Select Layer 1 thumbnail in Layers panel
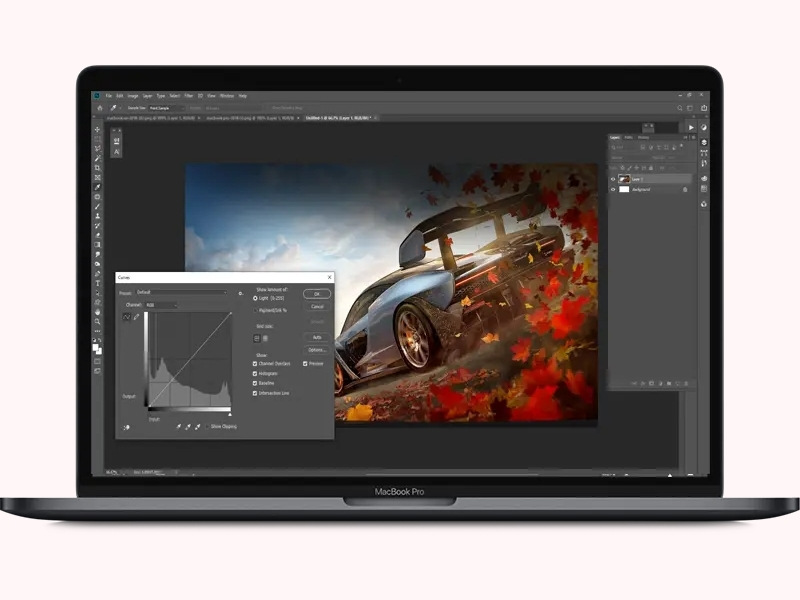The width and height of the screenshot is (800, 600). 624,179
